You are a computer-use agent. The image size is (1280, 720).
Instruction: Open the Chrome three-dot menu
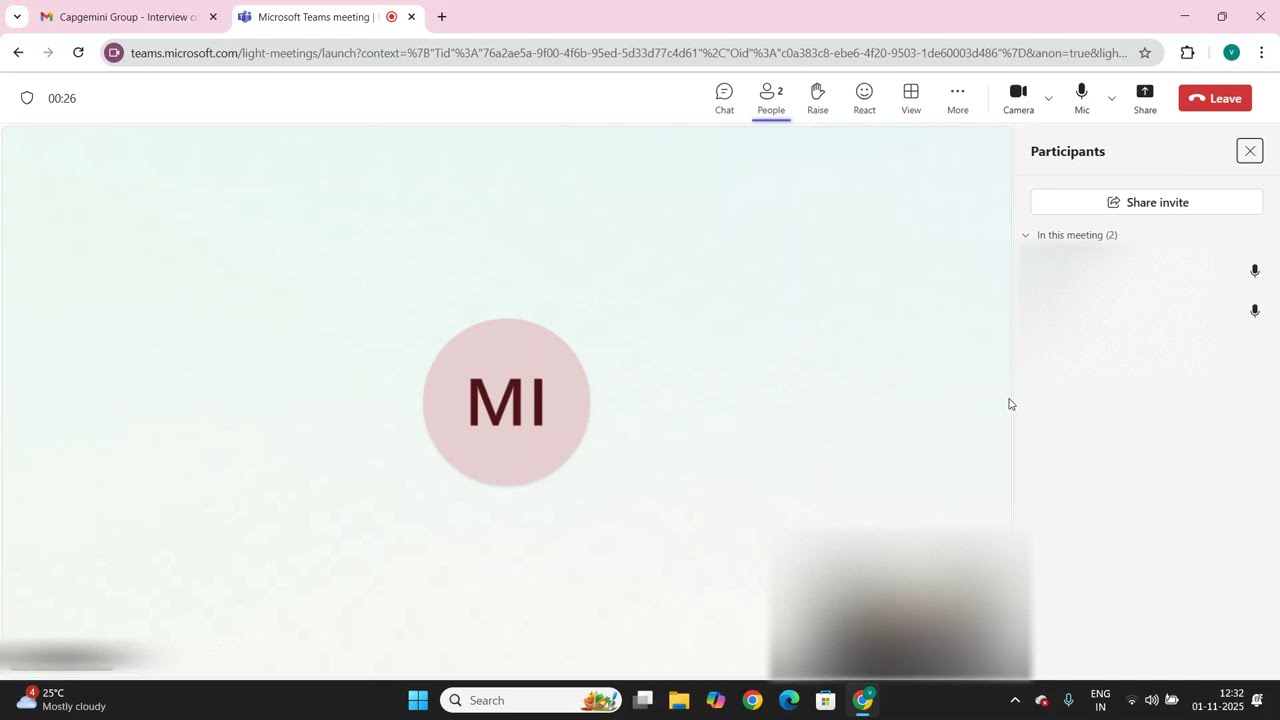coord(1262,53)
